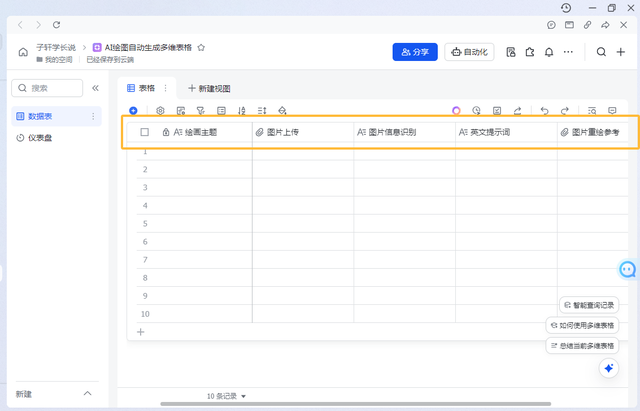This screenshot has height=411, width=640.
Task: Click the blue add record plus icon
Action: (x=133, y=111)
